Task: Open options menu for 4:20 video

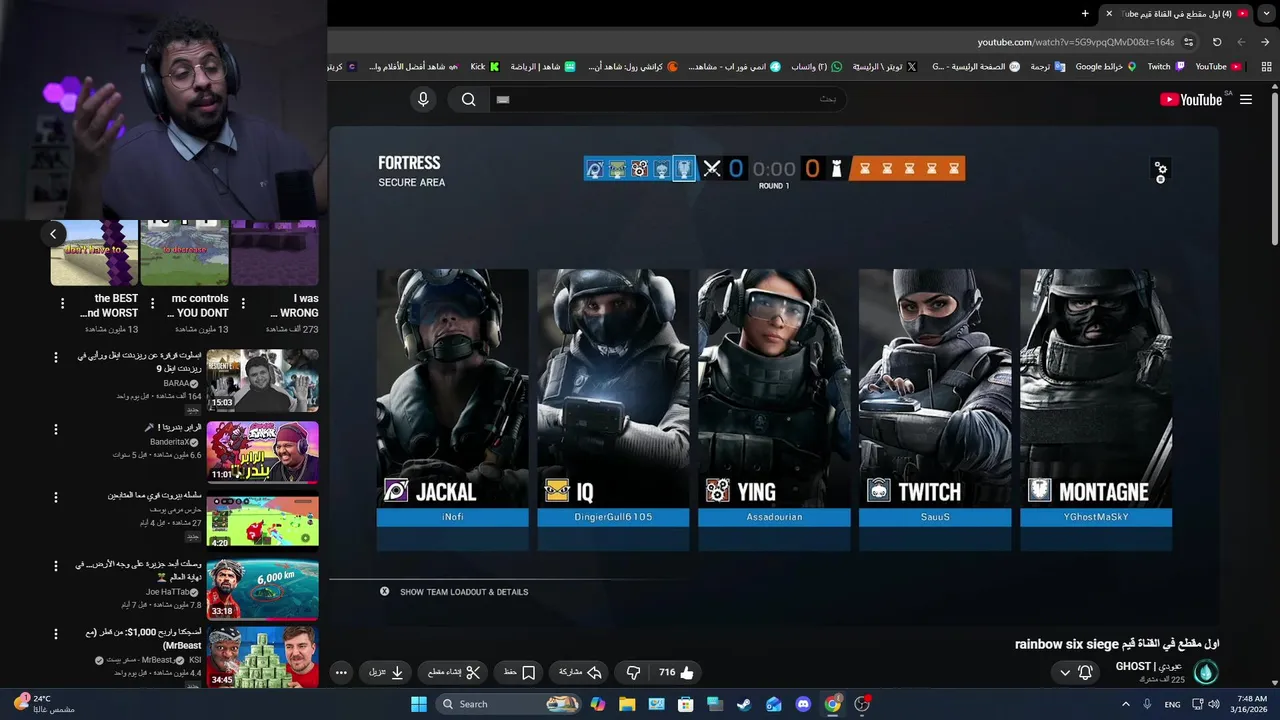Action: [57, 497]
